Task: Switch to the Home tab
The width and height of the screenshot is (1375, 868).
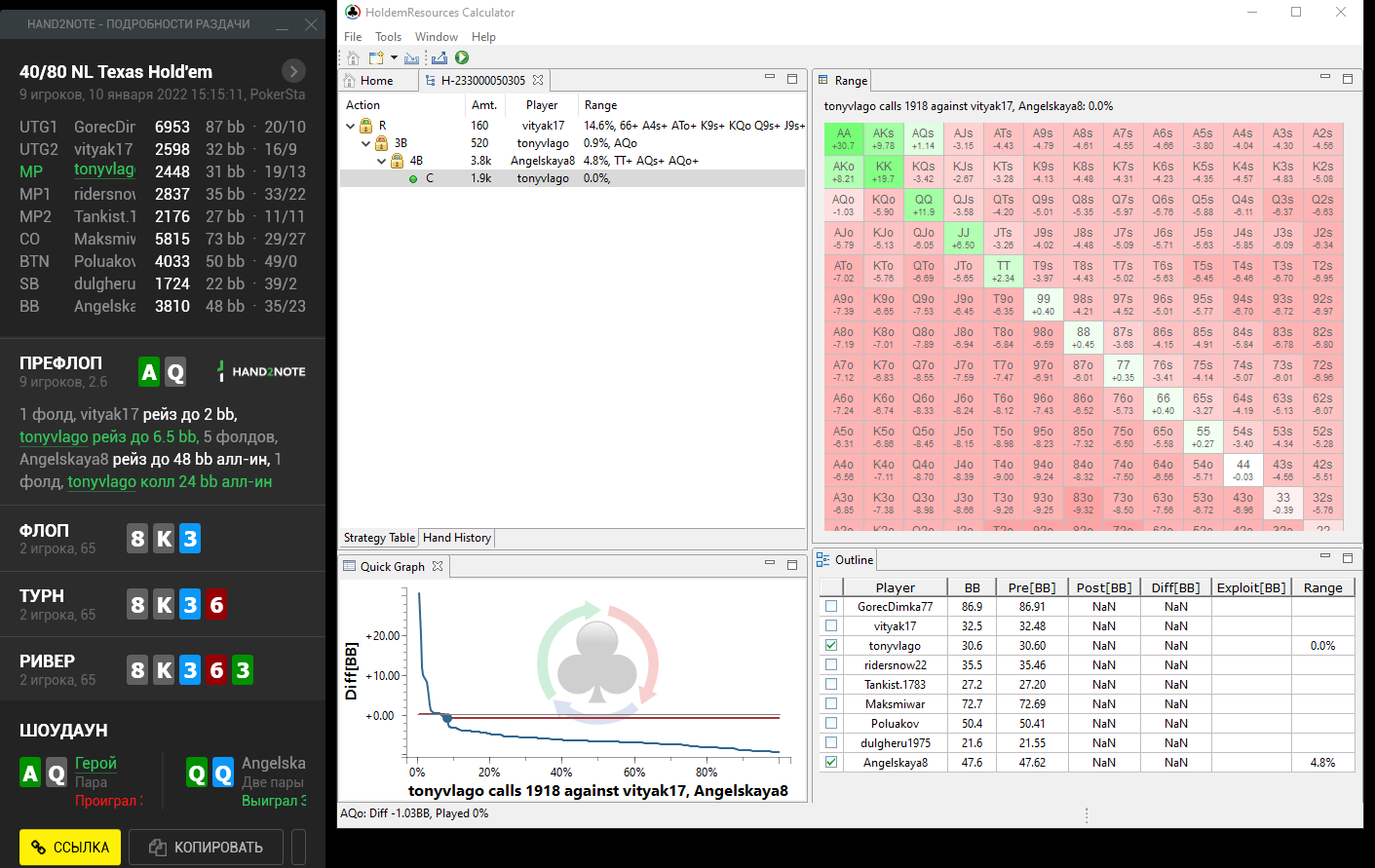Action: point(377,81)
